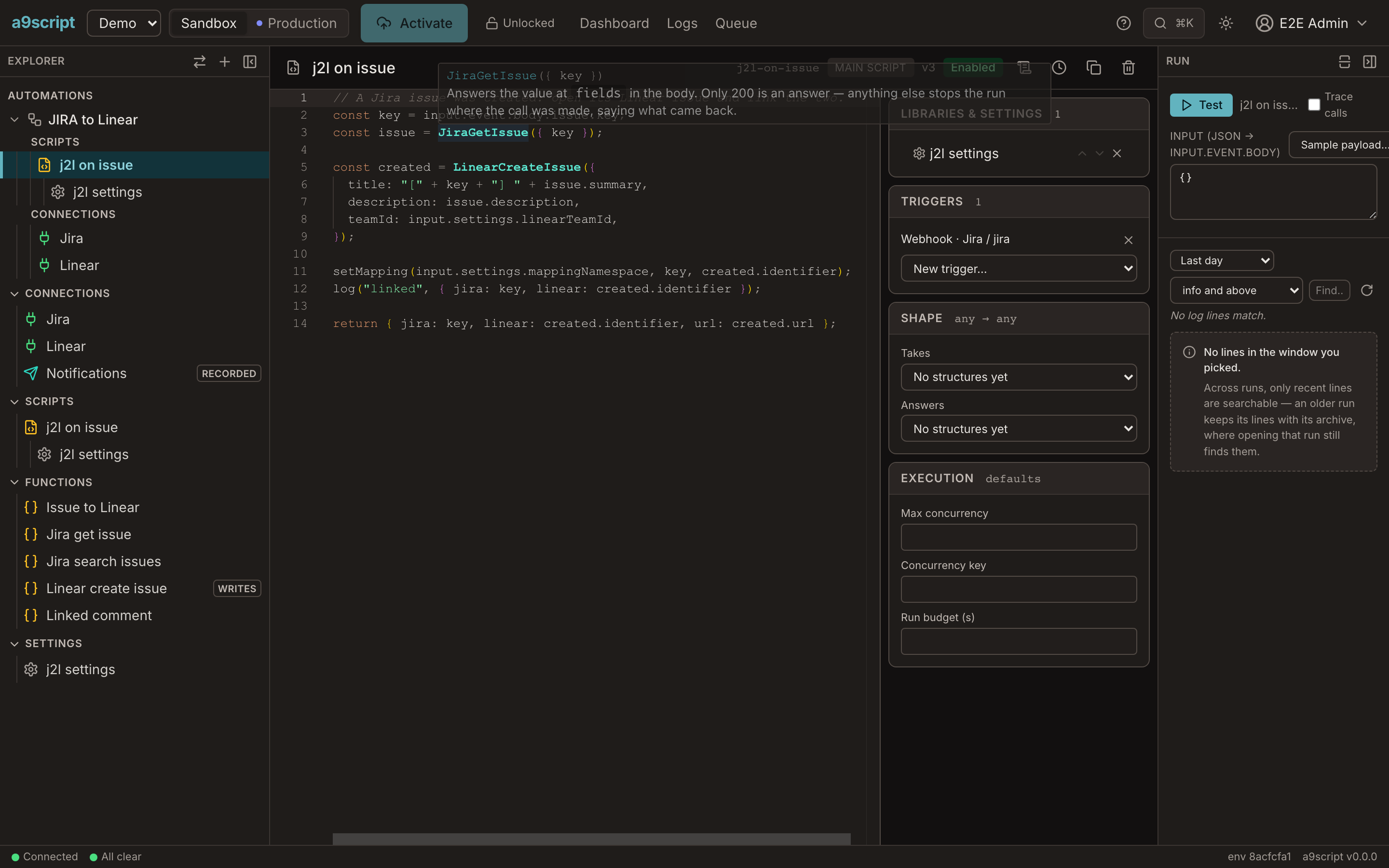
Task: Open the a9script logo home link
Action: point(43,23)
